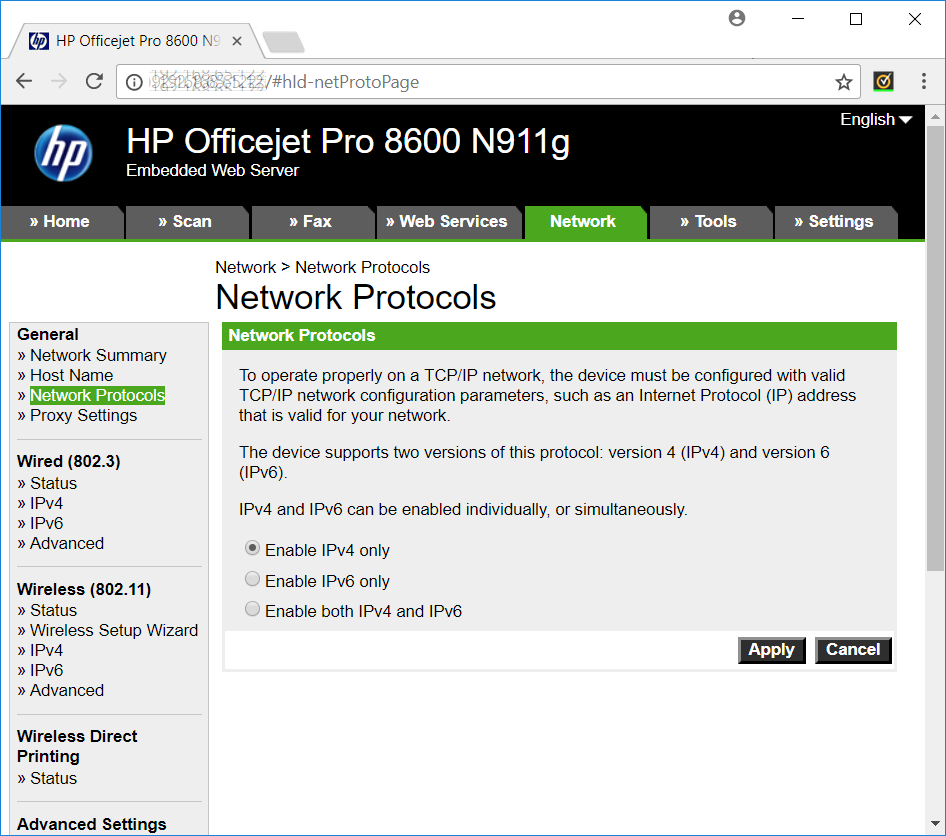Open the Web Services tab
Viewport: 946px width, 836px height.
(447, 221)
